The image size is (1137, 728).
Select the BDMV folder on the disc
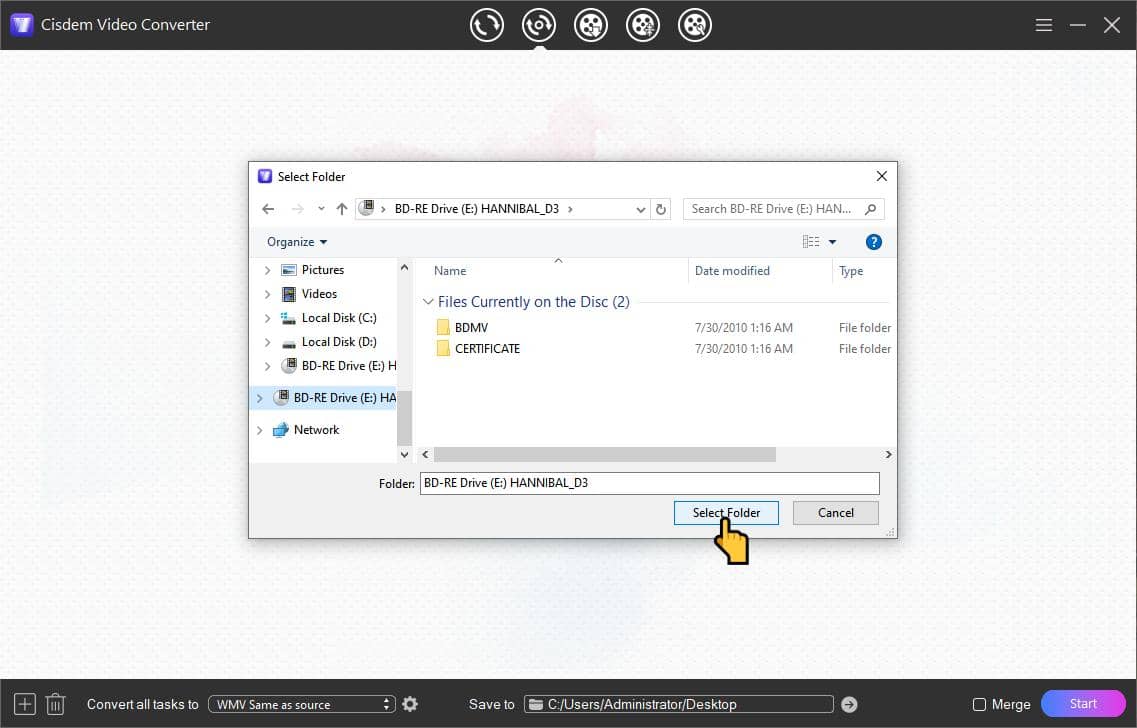(471, 327)
